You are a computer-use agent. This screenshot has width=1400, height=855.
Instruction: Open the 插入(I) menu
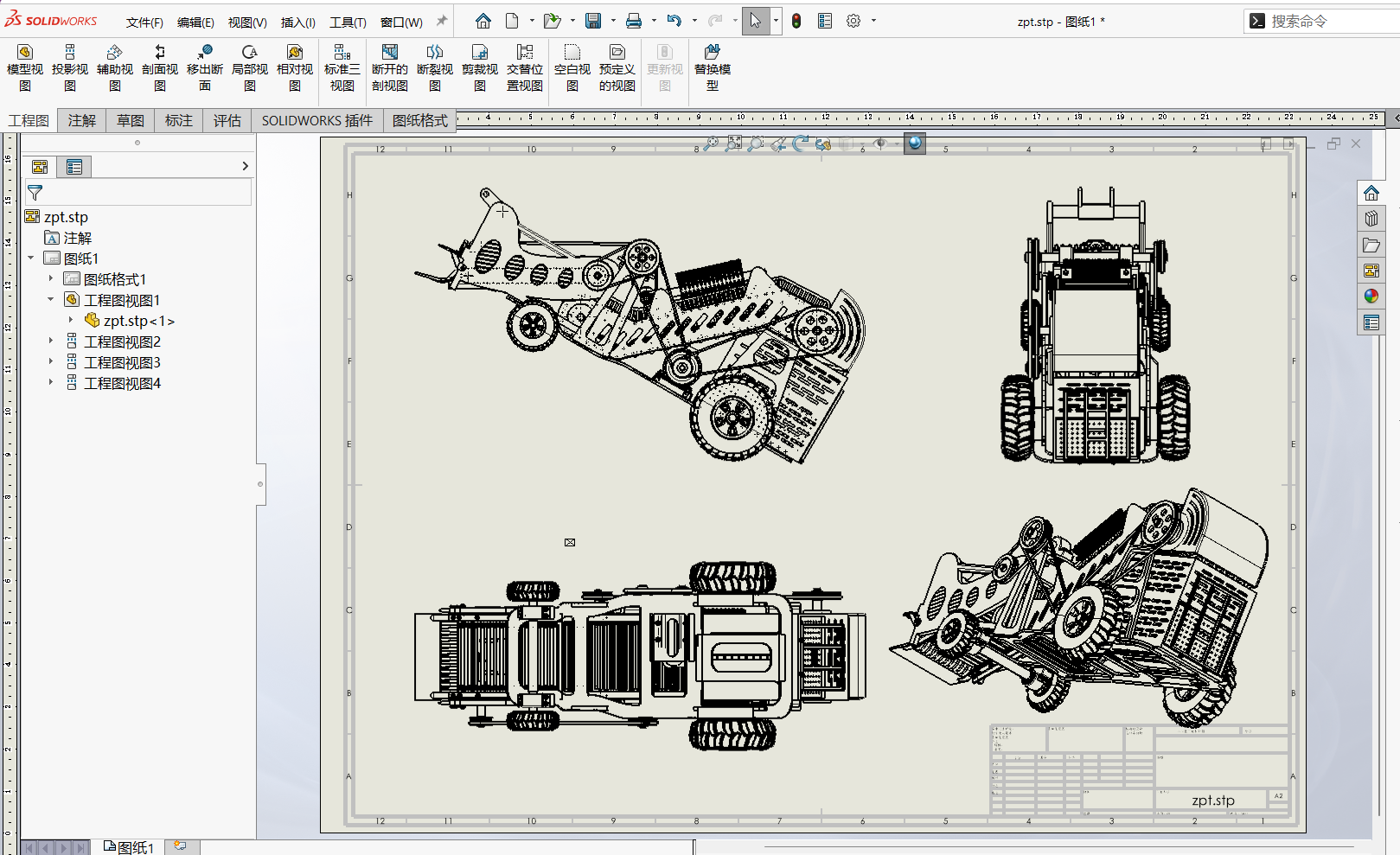297,22
